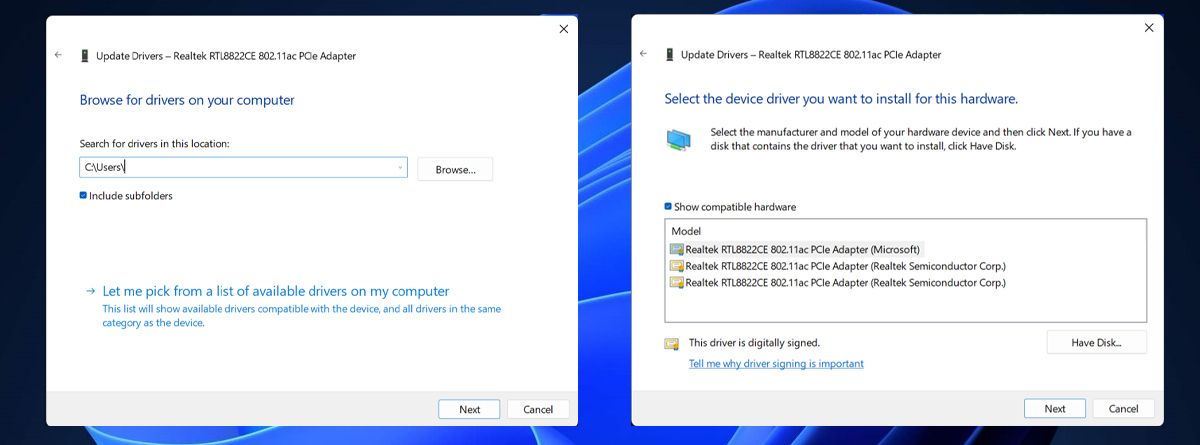Go back using right dialog's back arrow

click(643, 54)
